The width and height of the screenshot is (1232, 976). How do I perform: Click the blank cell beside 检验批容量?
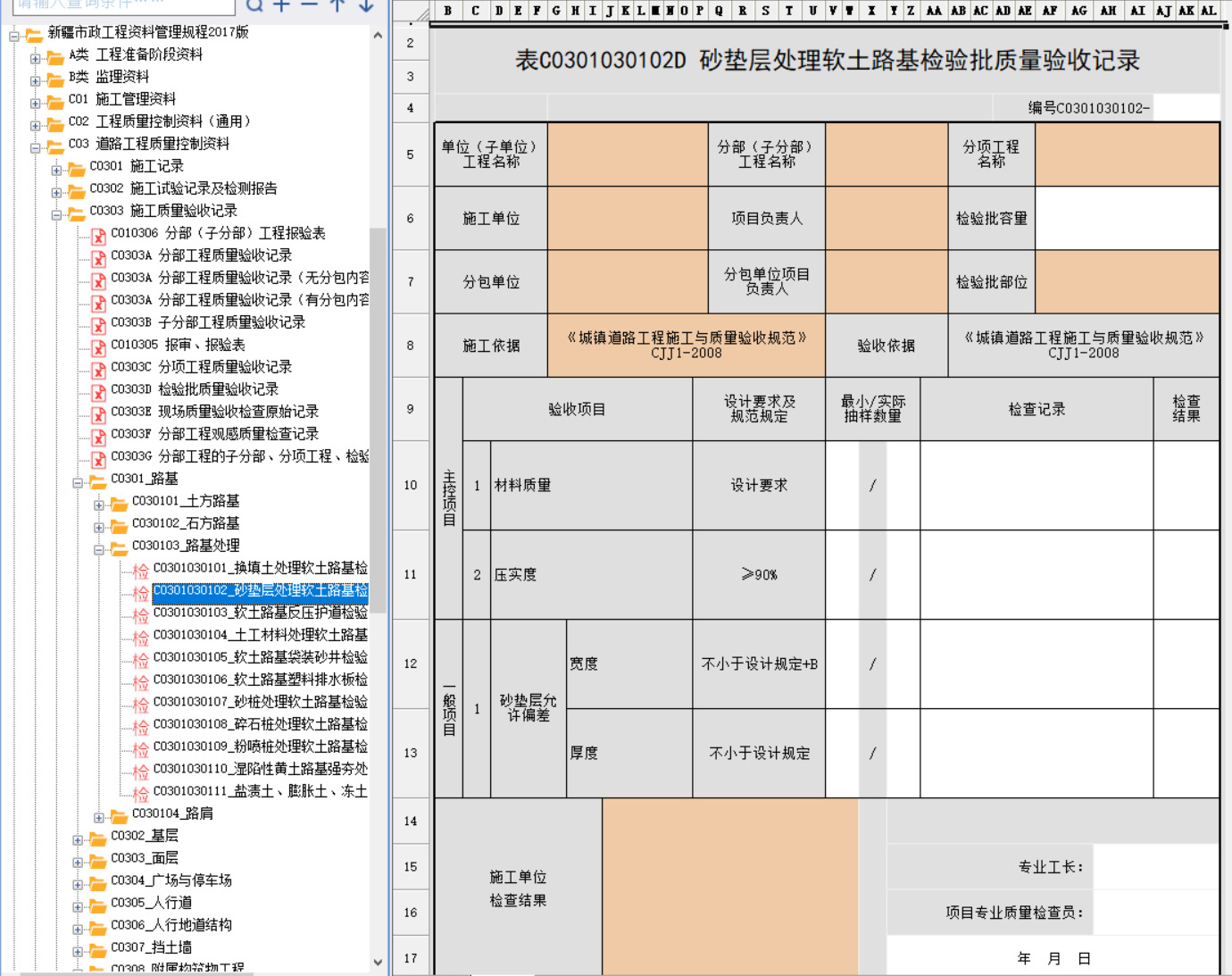[1128, 218]
